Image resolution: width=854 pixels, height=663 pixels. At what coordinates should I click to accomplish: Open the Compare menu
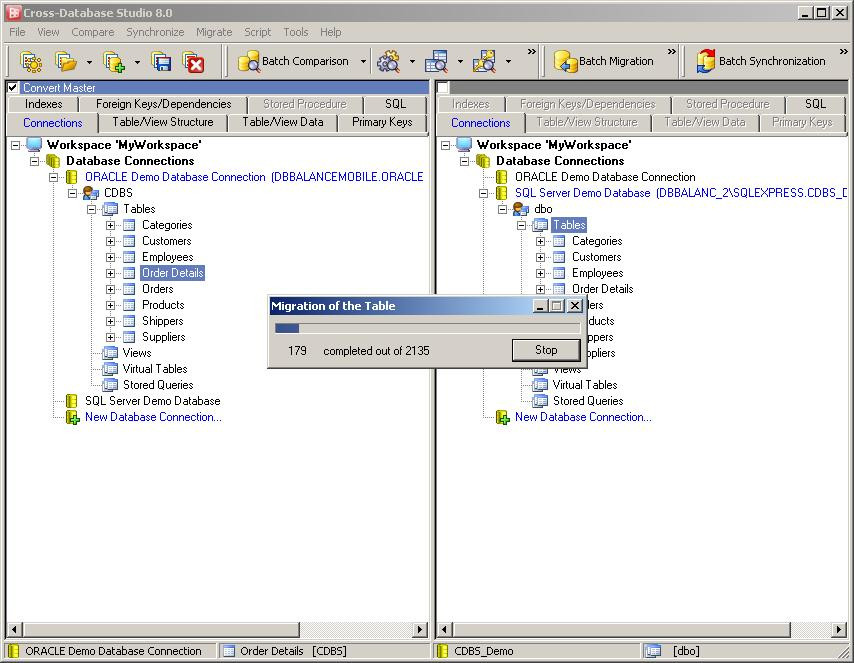pyautogui.click(x=93, y=32)
